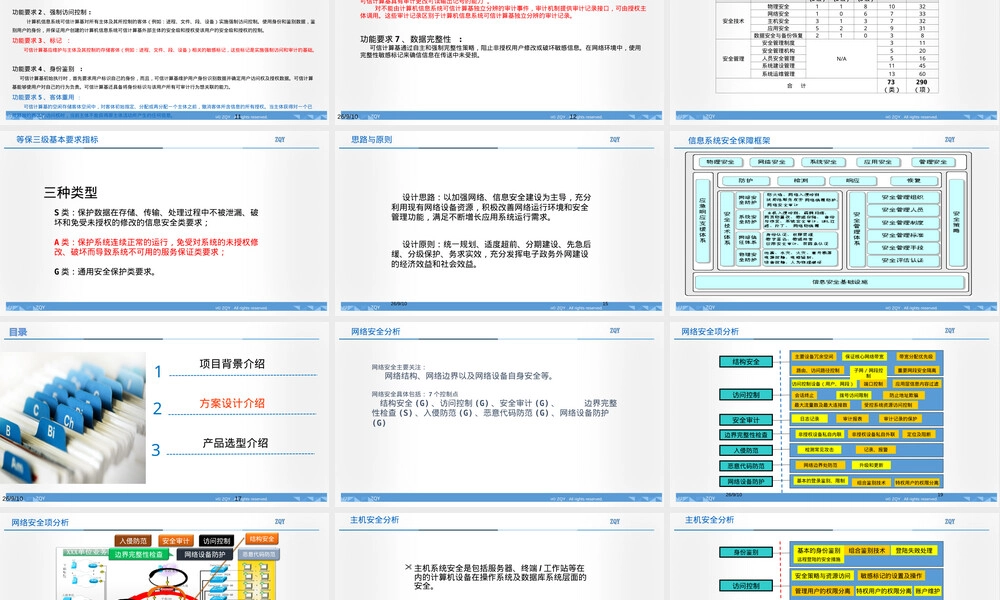The height and width of the screenshot is (600, 1000).
Task: Select the slide with the 安全技术 / 安全管理 table
Action: coord(834,60)
